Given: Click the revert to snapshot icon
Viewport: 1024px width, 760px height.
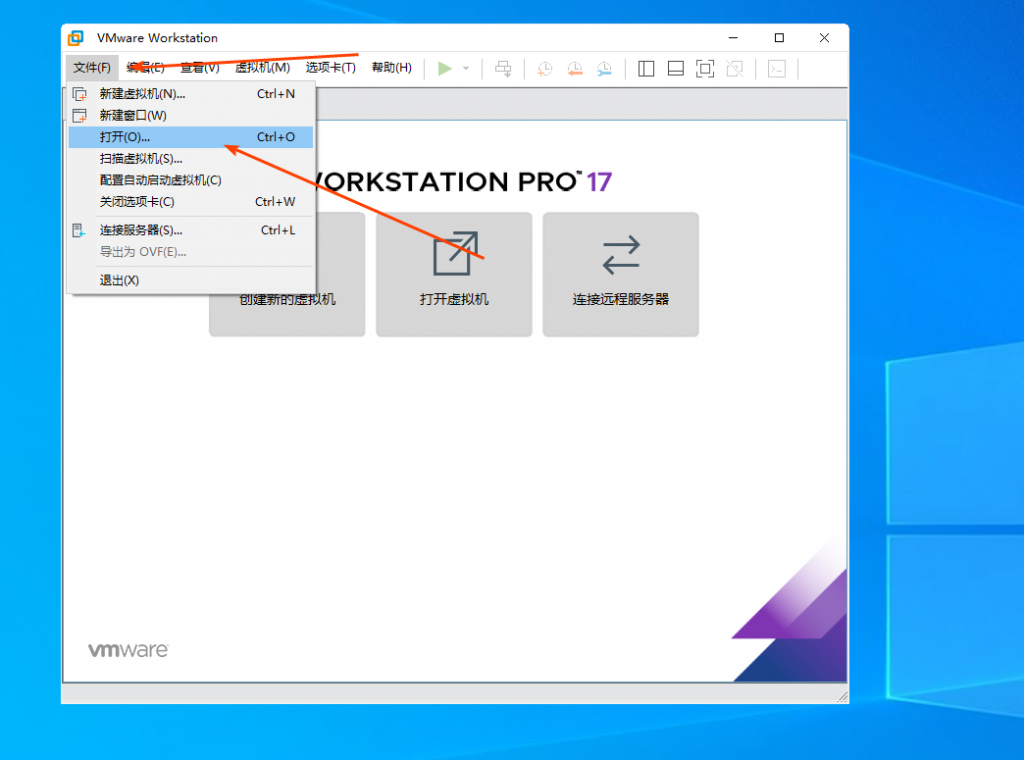Looking at the screenshot, I should tap(574, 68).
